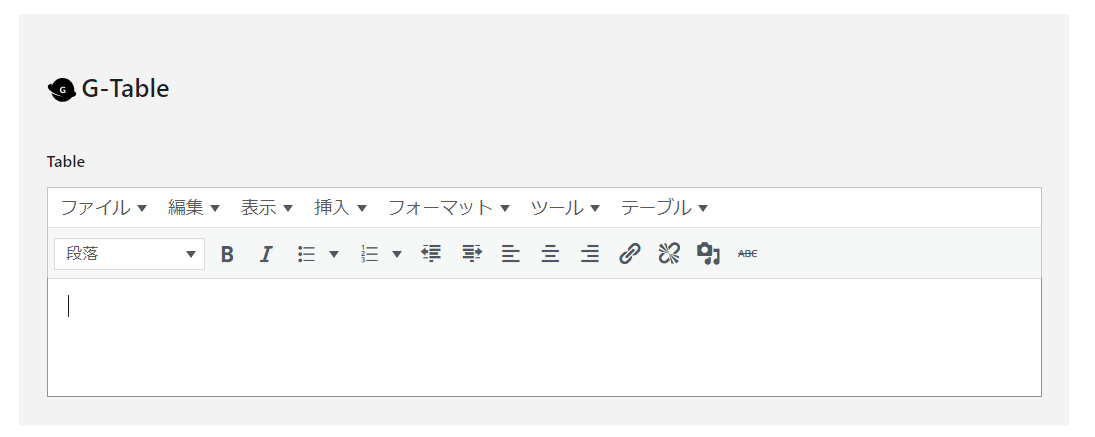1095x437 pixels.
Task: Expand numbered list style arrow
Action: pyautogui.click(x=397, y=254)
